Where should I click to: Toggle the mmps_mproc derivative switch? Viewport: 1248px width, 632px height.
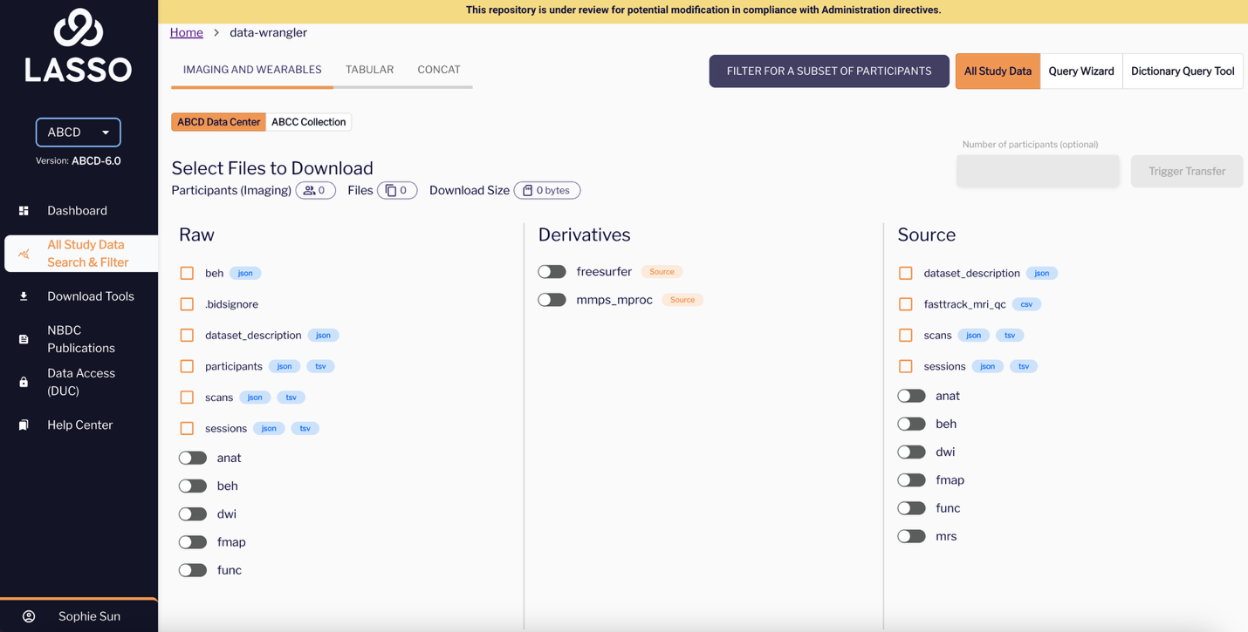552,300
